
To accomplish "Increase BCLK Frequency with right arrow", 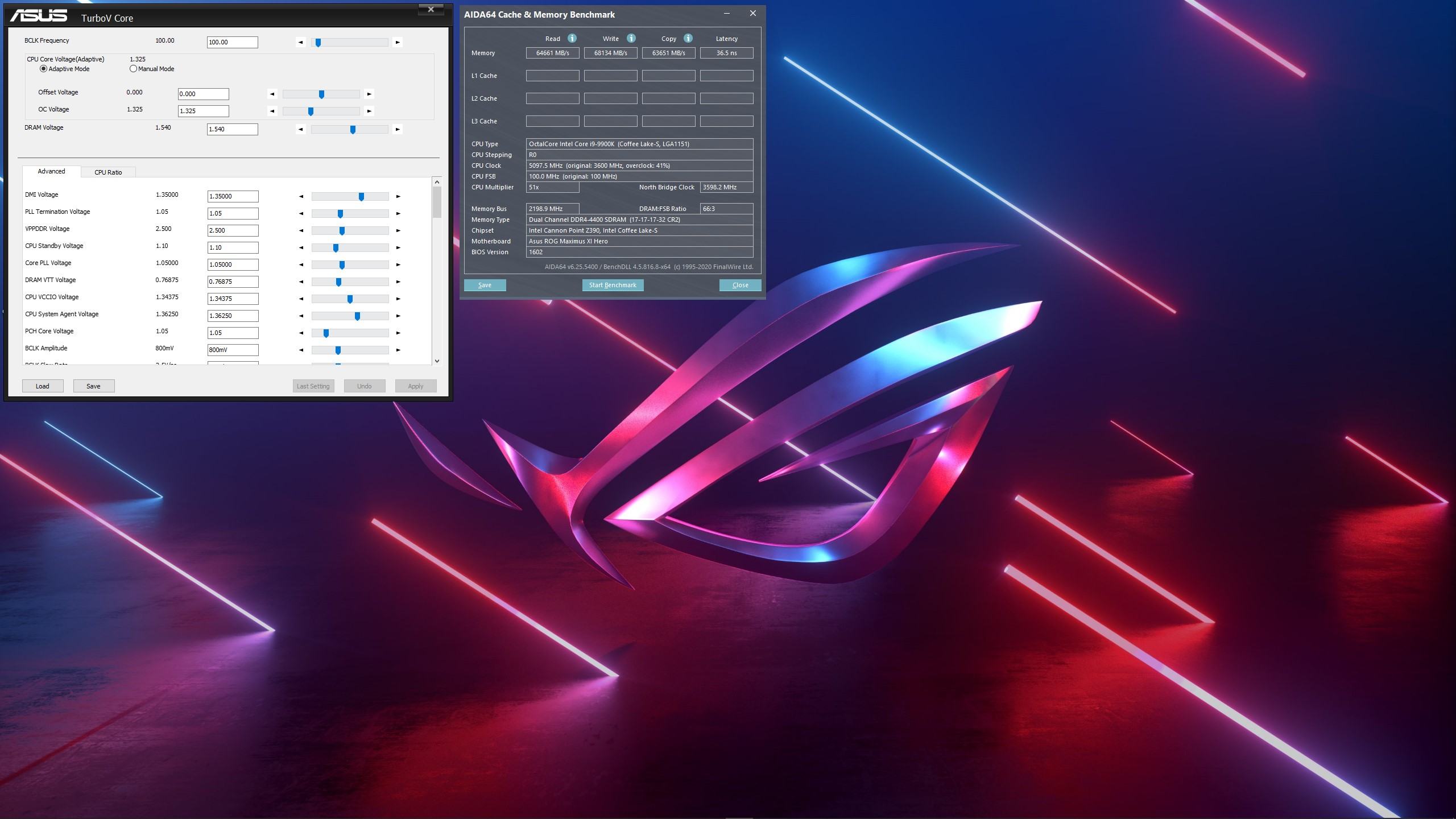I will (398, 42).
